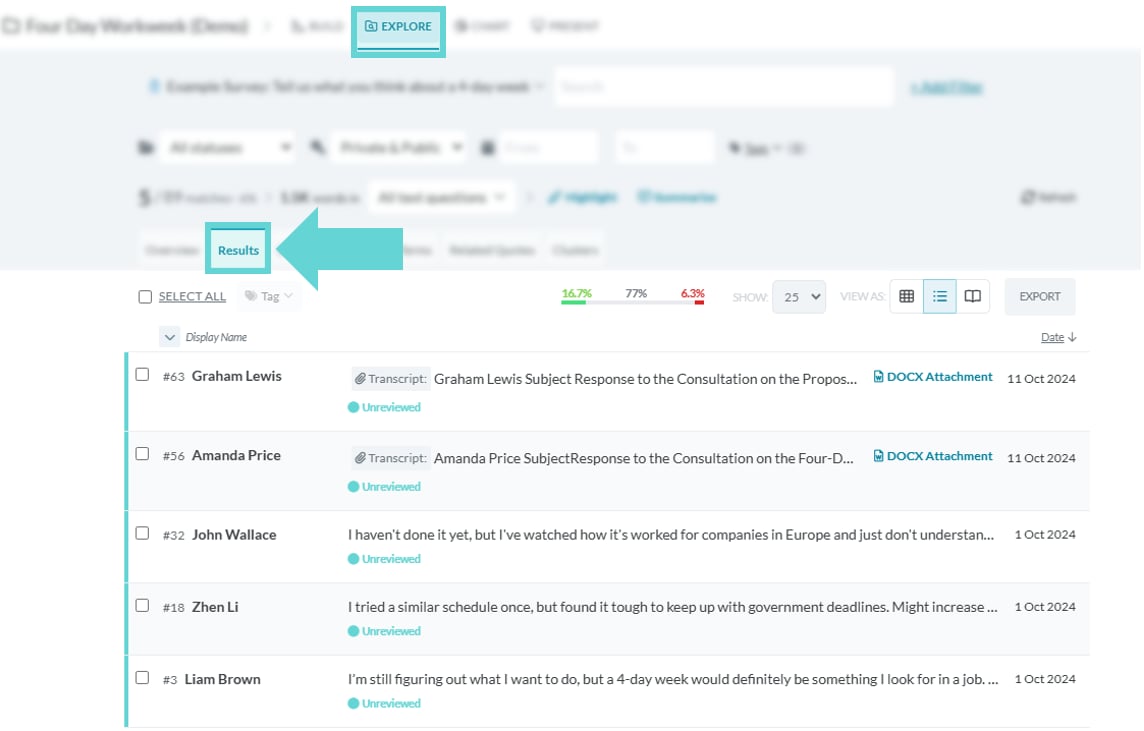This screenshot has width=1144, height=731.
Task: Switch to reader book view
Action: [x=973, y=296]
